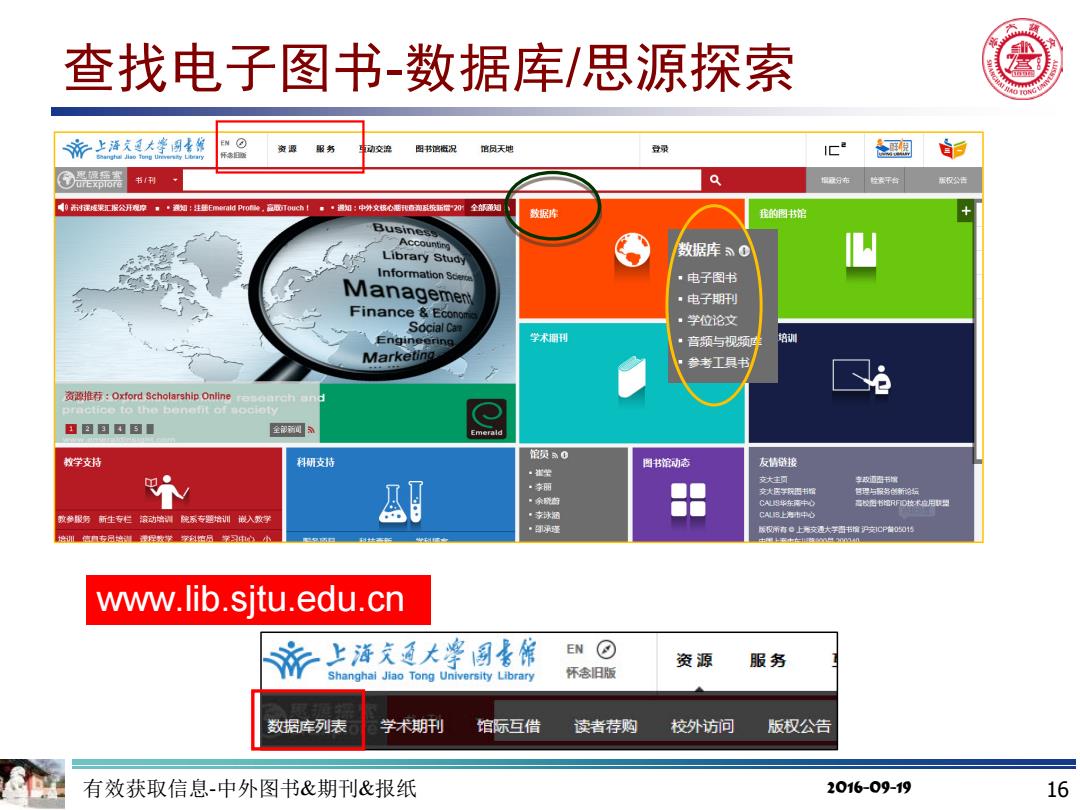Click the RSS icon beside 馆员 heading
The image size is (1080, 810).
coord(554,455)
